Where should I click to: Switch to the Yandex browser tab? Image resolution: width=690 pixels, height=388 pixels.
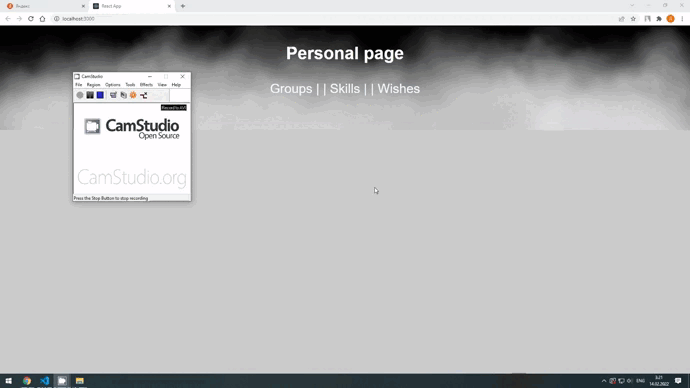pyautogui.click(x=44, y=6)
